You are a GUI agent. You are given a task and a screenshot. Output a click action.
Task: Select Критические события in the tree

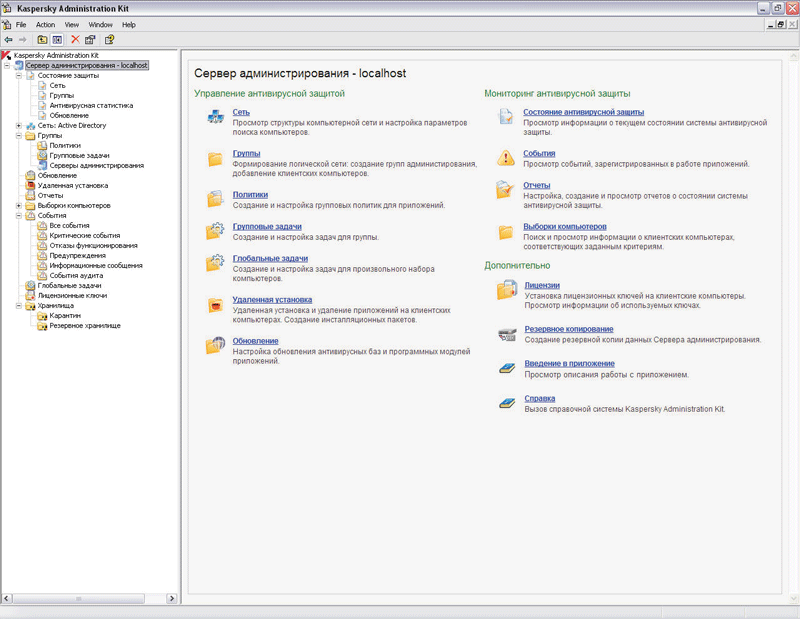pos(85,236)
